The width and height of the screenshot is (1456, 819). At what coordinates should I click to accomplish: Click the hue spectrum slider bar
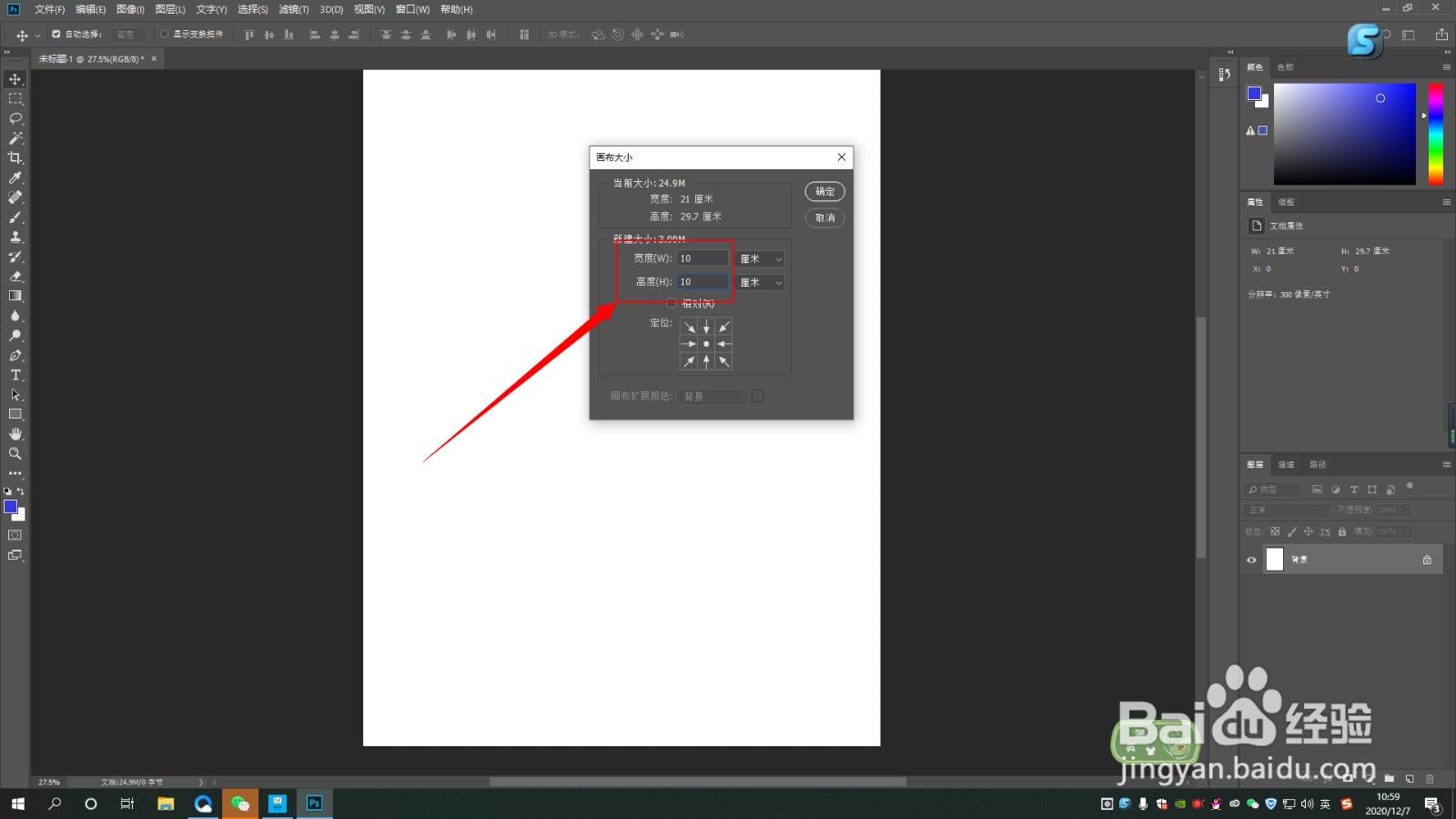pos(1435,134)
